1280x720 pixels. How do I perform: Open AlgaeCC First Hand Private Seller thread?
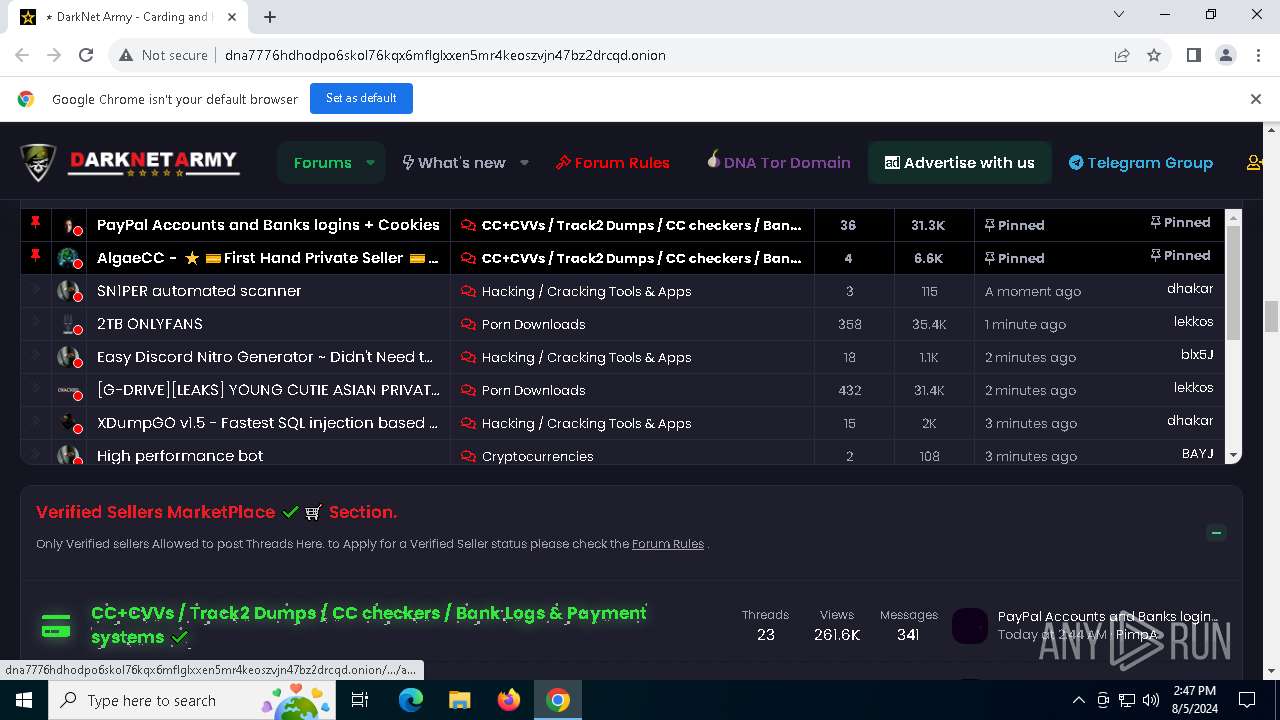(x=268, y=258)
